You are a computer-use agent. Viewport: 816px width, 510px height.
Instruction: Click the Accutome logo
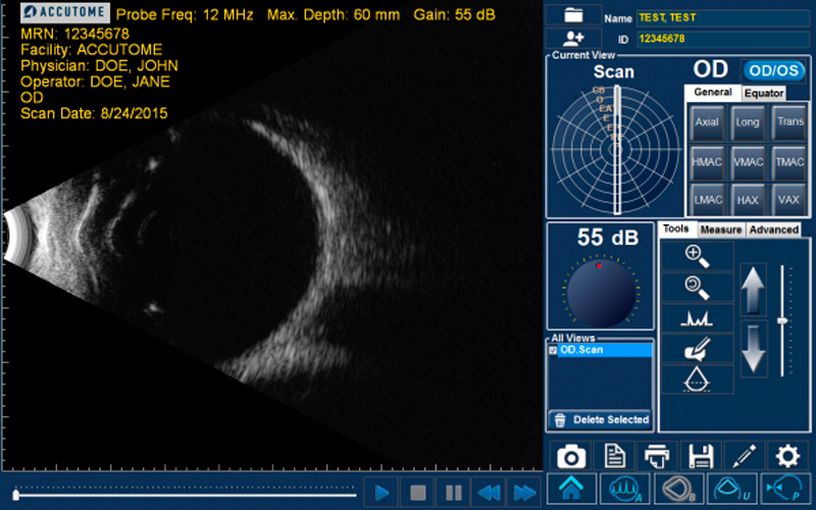pos(65,12)
